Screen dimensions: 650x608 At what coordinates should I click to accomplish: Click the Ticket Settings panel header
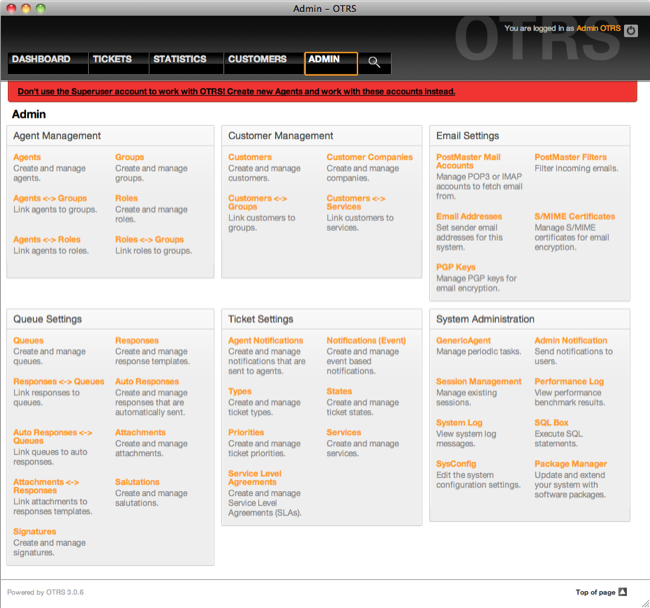[322, 319]
